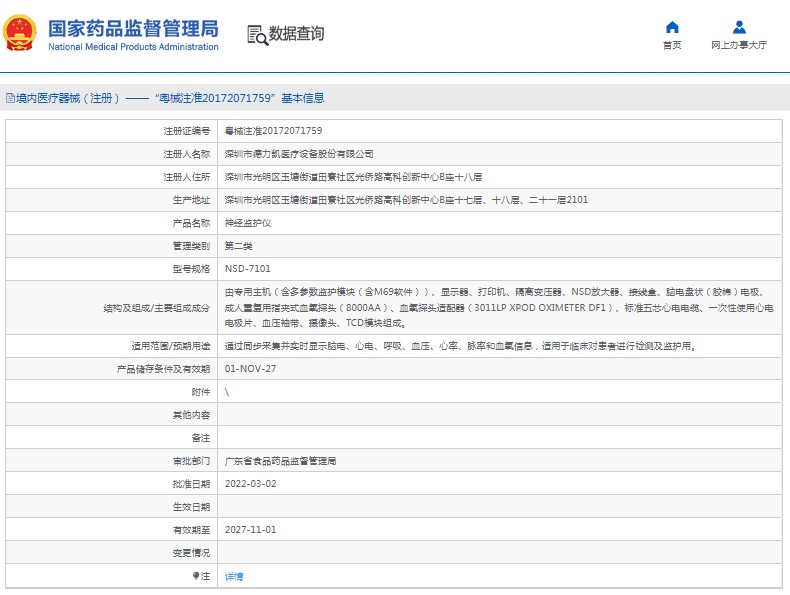The image size is (790, 595).
Task: Select registration number 粤械注准20172071759 cell
Action: click(x=274, y=131)
